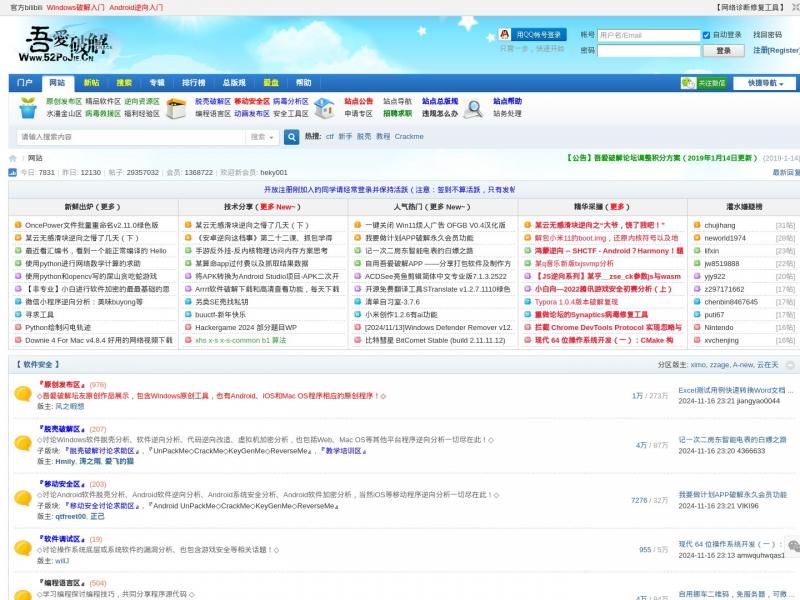Click the house icon beside 站点公告
Screen dimensions: 800x600
pos(324,108)
